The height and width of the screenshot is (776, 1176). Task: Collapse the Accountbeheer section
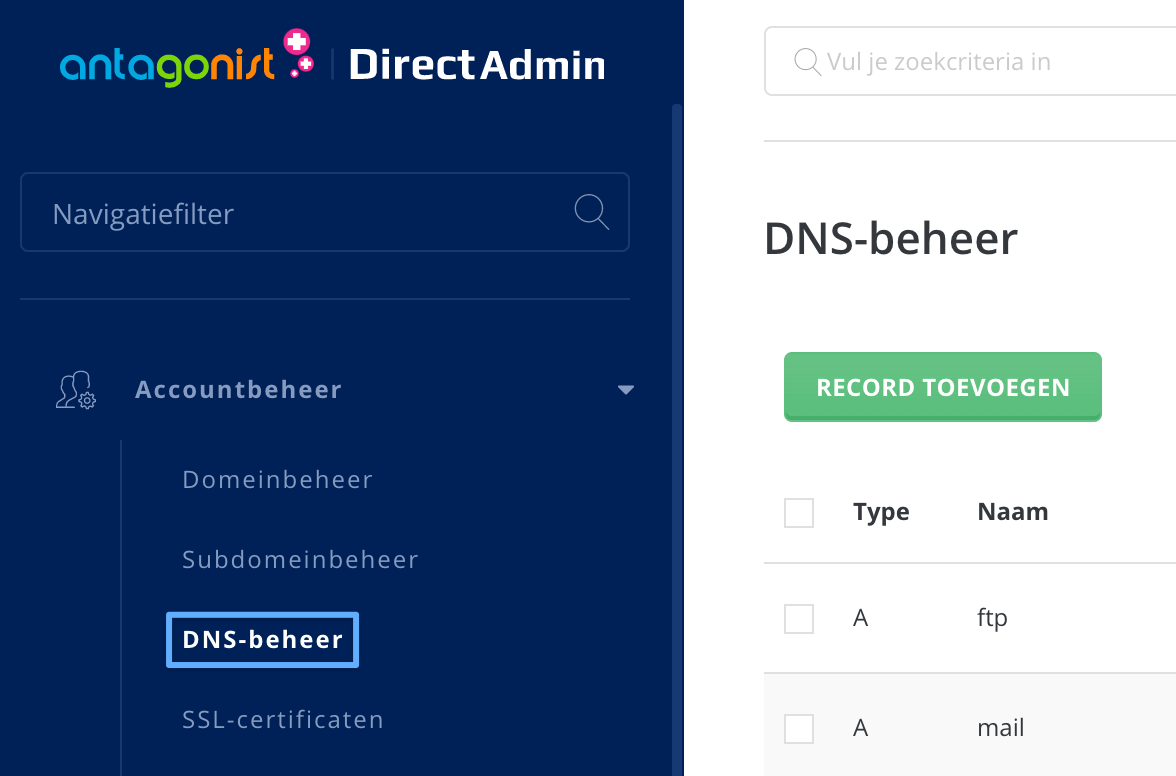click(626, 390)
